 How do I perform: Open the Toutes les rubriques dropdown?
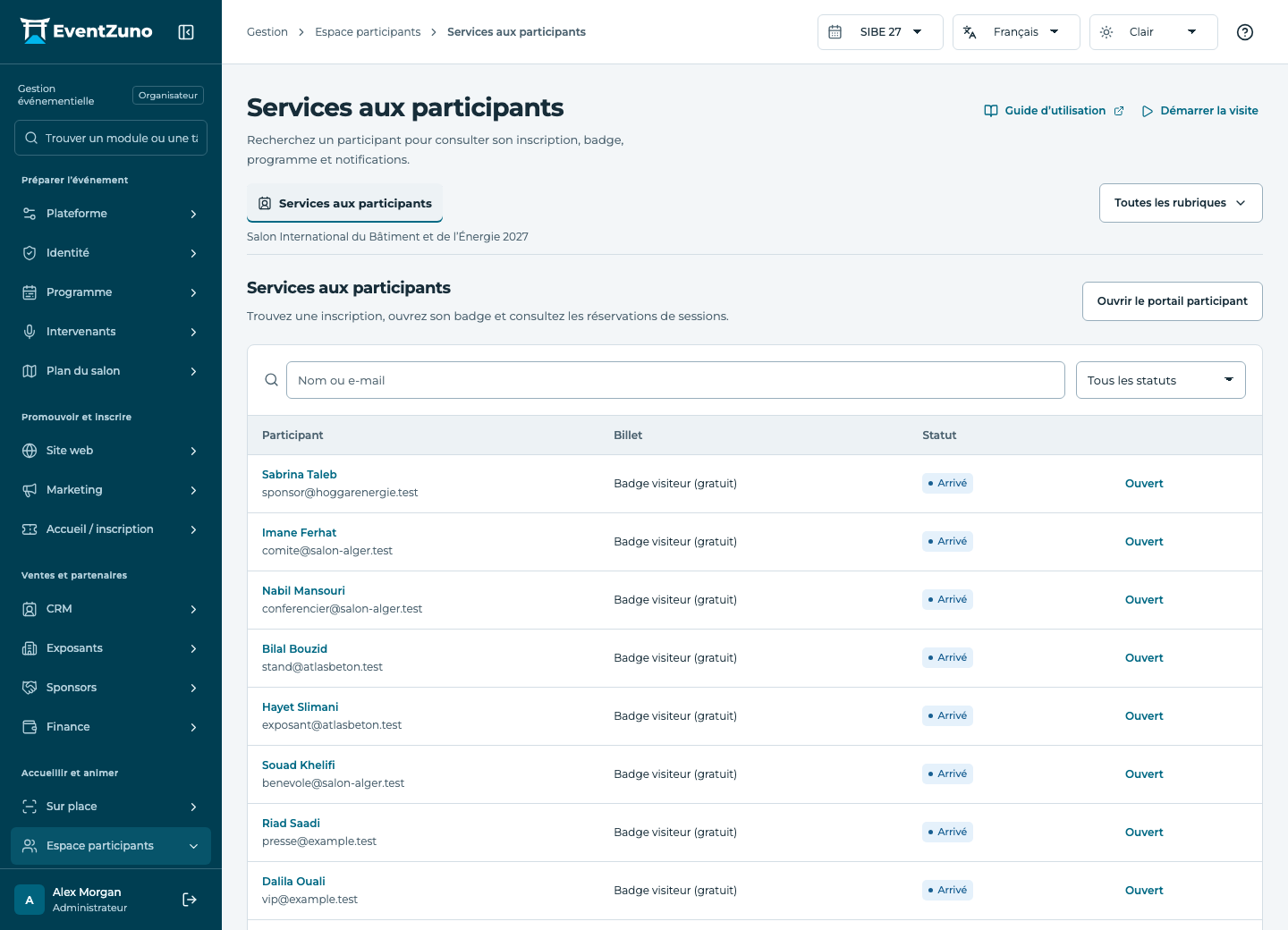coord(1181,203)
